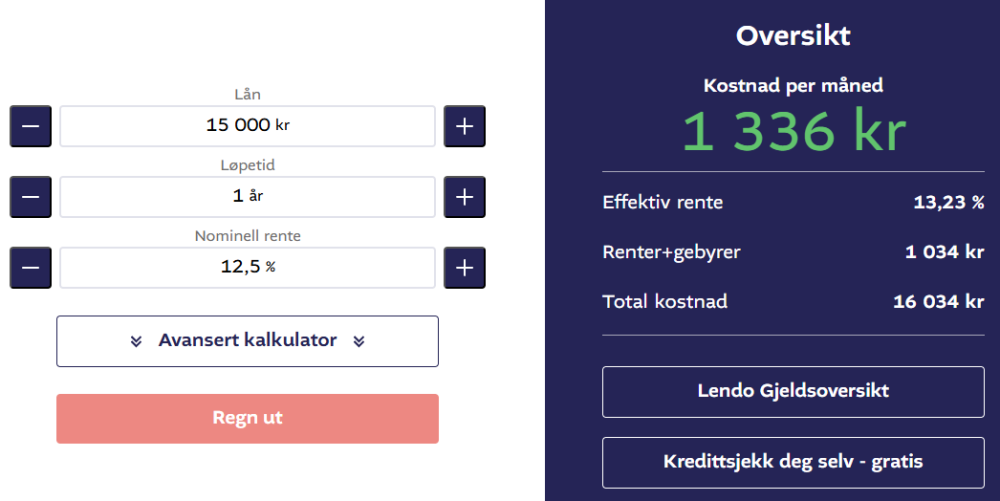Open Kredittsjekk deg selv - gratis

tap(793, 463)
